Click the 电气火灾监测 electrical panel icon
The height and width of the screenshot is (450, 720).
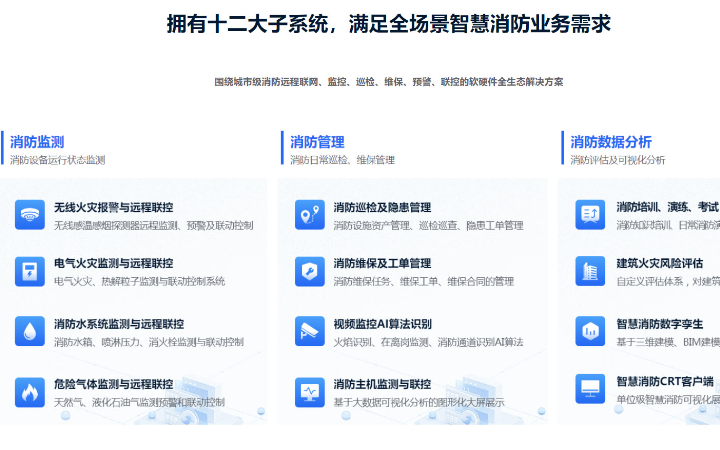30,271
